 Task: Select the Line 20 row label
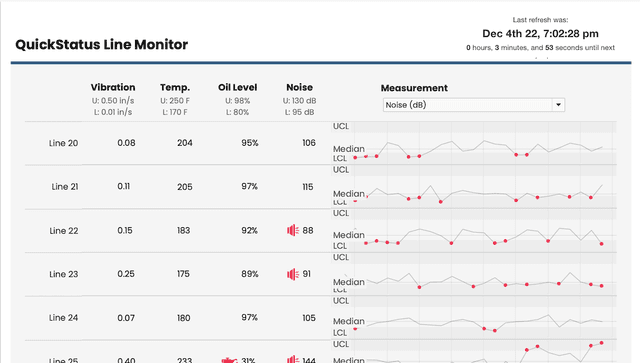coord(63,143)
